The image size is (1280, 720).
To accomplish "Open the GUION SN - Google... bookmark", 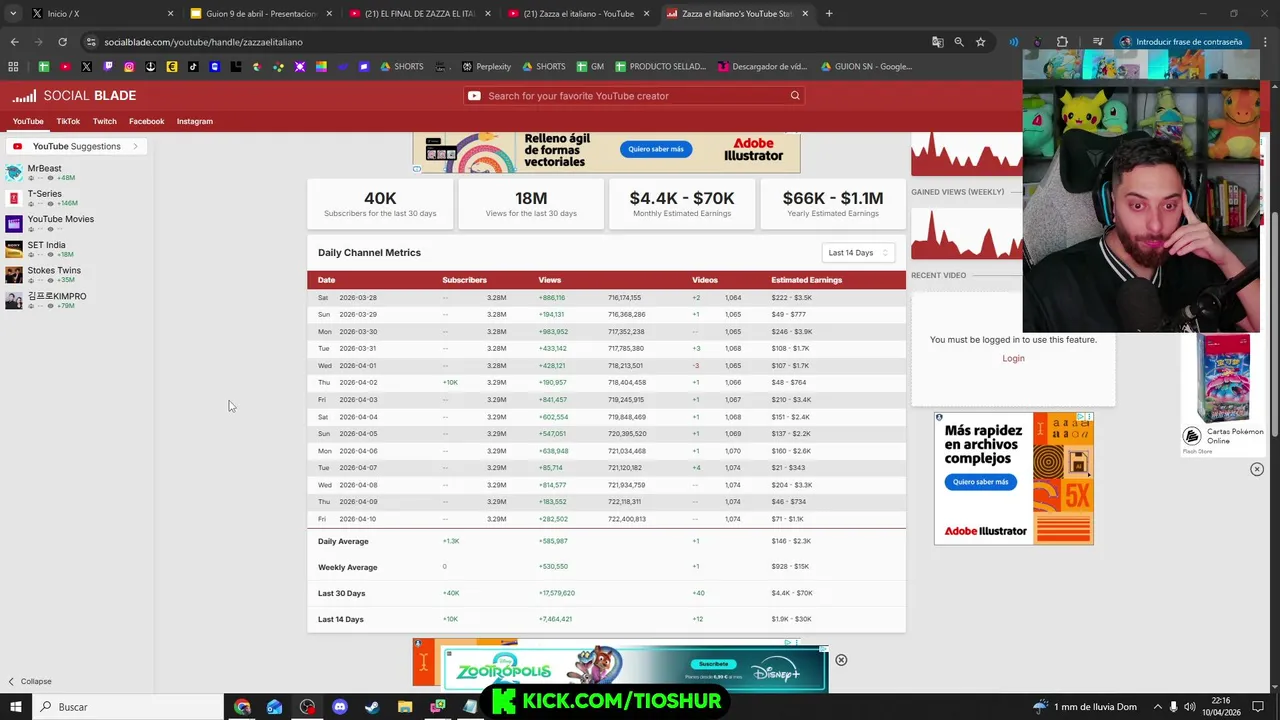I will [866, 67].
